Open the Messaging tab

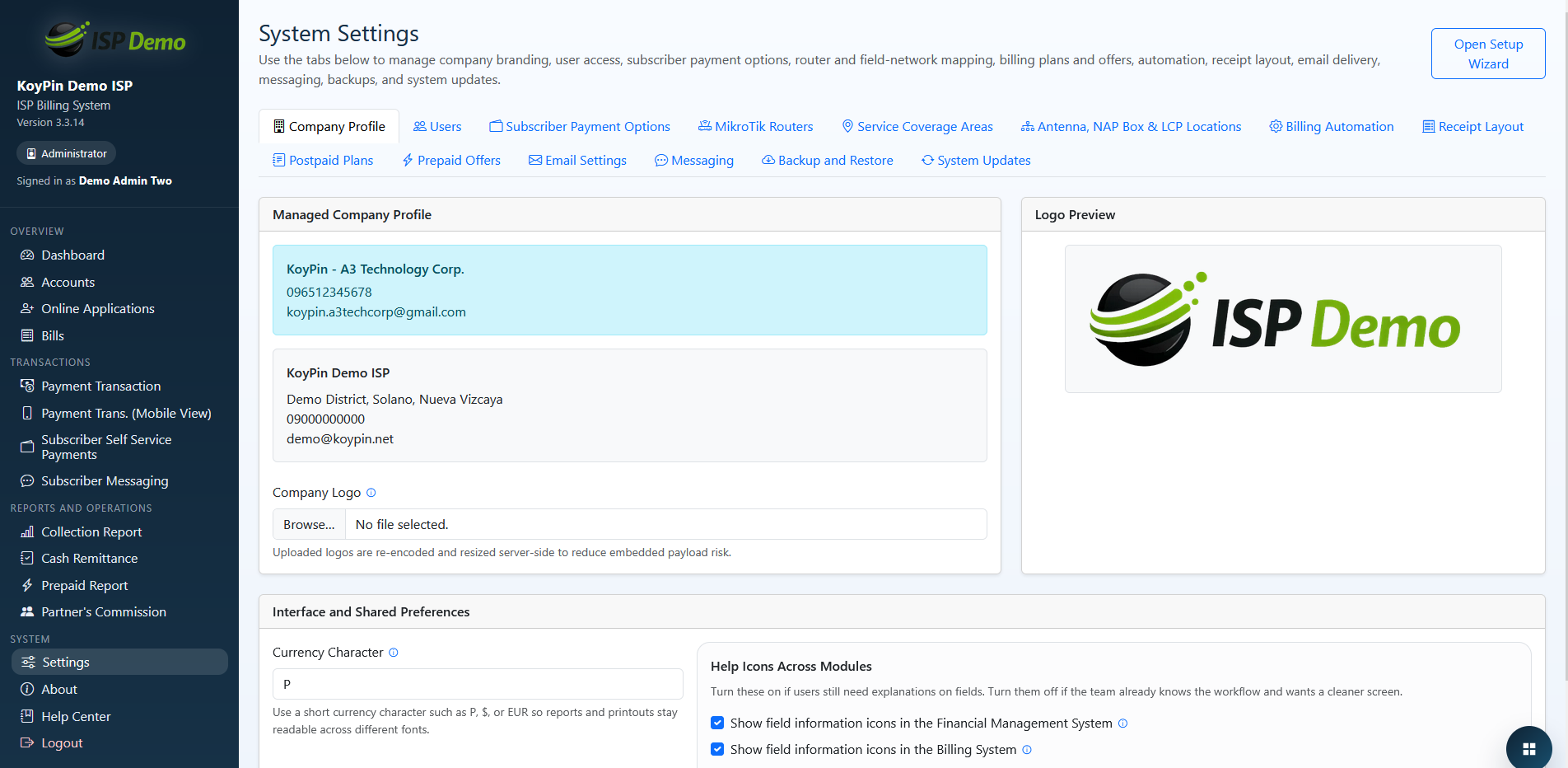(694, 160)
